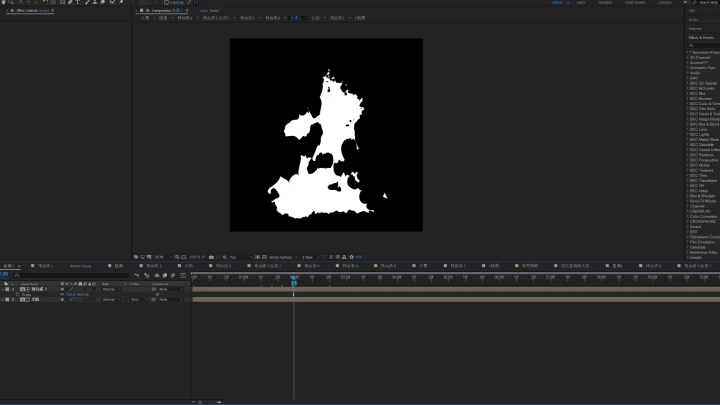Open the resolution Full dropdown
The height and width of the screenshot is (405, 720).
click(x=241, y=257)
